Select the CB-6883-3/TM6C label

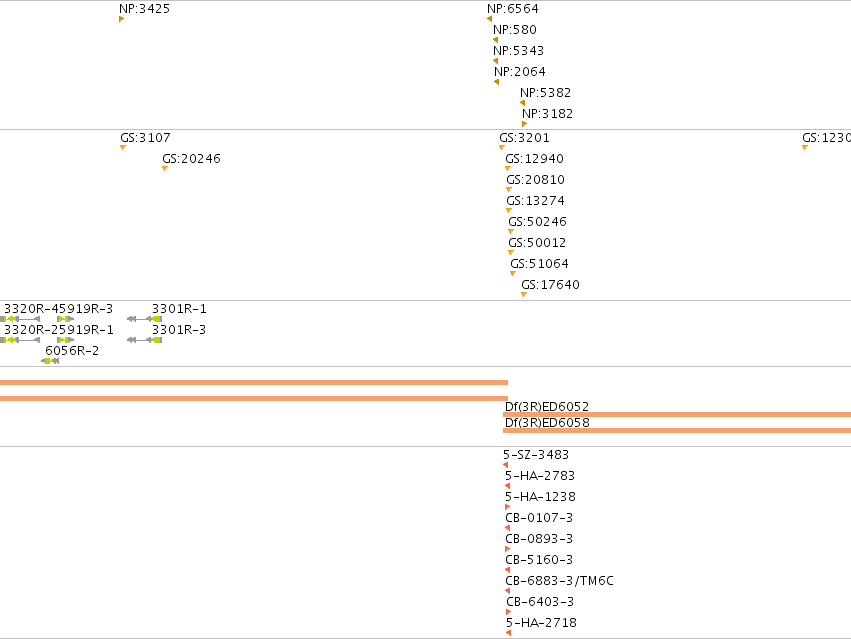coord(560,581)
